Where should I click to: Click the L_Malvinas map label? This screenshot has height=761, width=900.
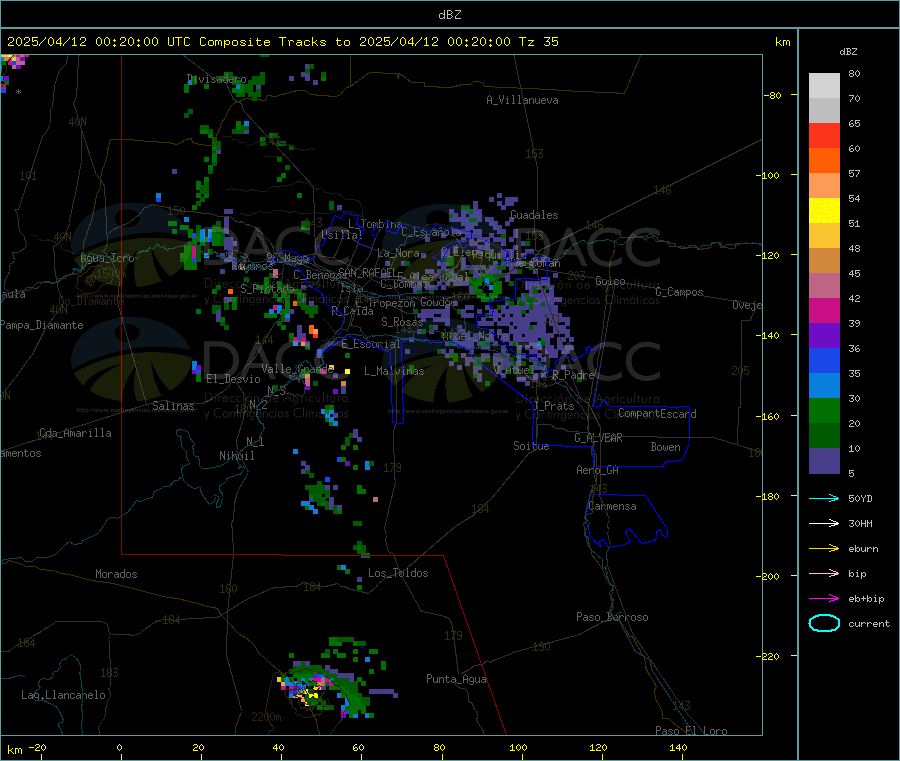(x=394, y=371)
